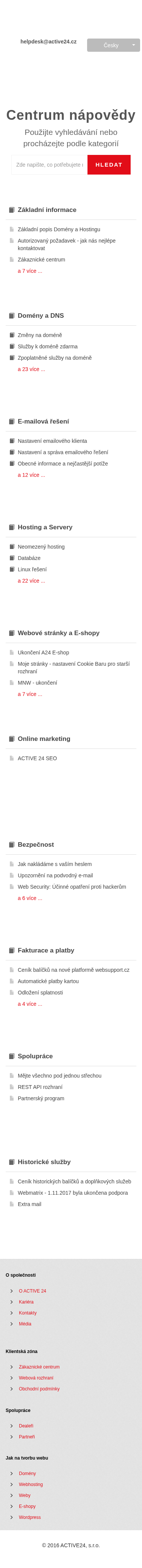Click the helpdesk@active24.cz email link
142x1568 pixels.
tap(48, 42)
